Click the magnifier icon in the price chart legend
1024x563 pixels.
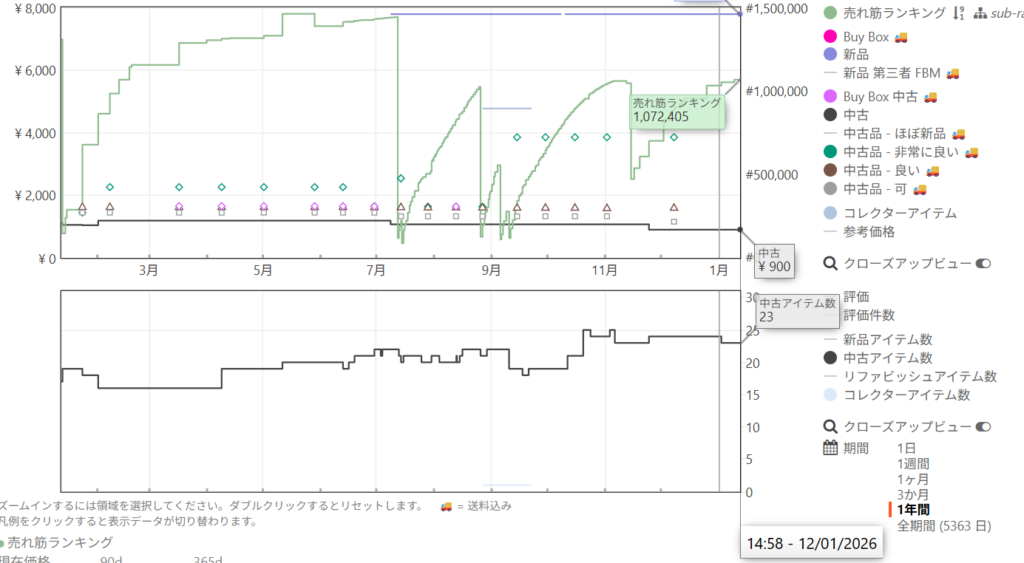(830, 263)
